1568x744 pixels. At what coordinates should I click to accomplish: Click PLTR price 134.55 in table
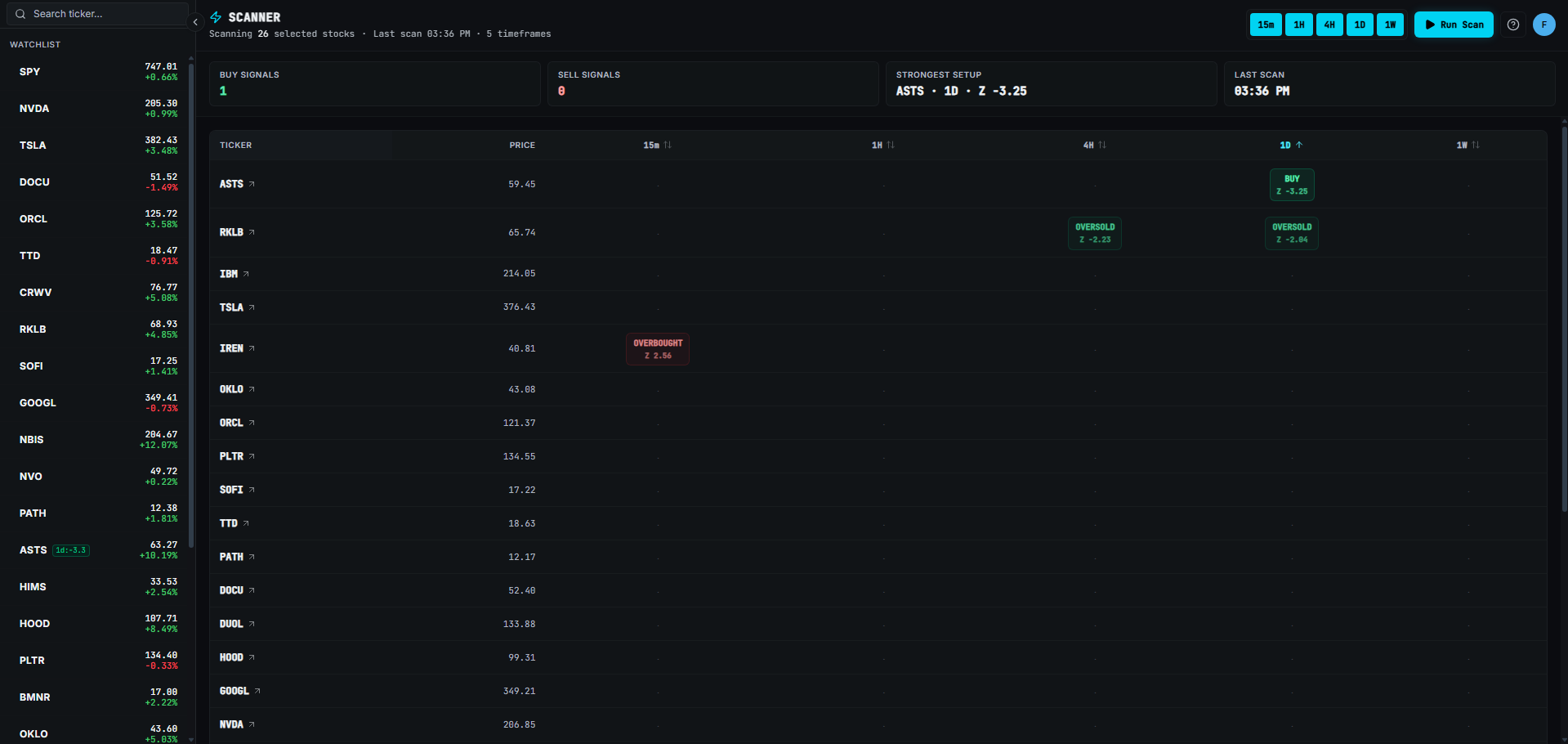click(519, 456)
